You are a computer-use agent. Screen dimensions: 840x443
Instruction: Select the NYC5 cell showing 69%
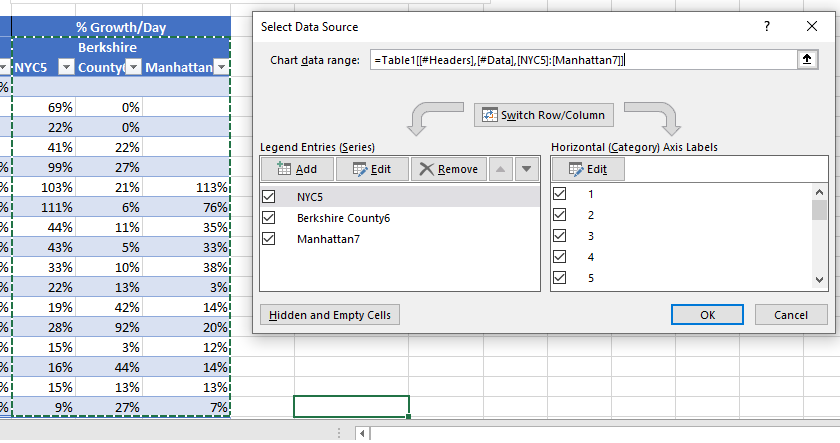click(x=44, y=107)
